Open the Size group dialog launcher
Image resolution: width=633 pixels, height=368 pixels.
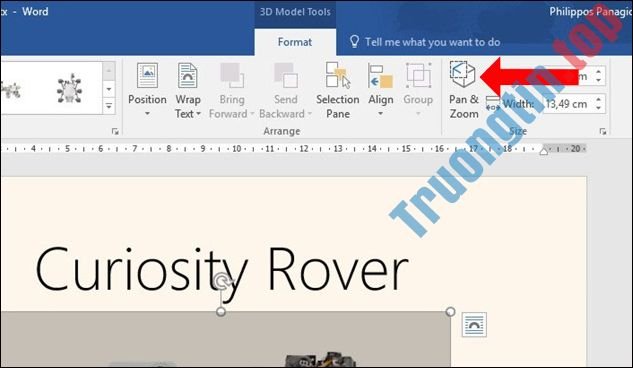pyautogui.click(x=603, y=132)
